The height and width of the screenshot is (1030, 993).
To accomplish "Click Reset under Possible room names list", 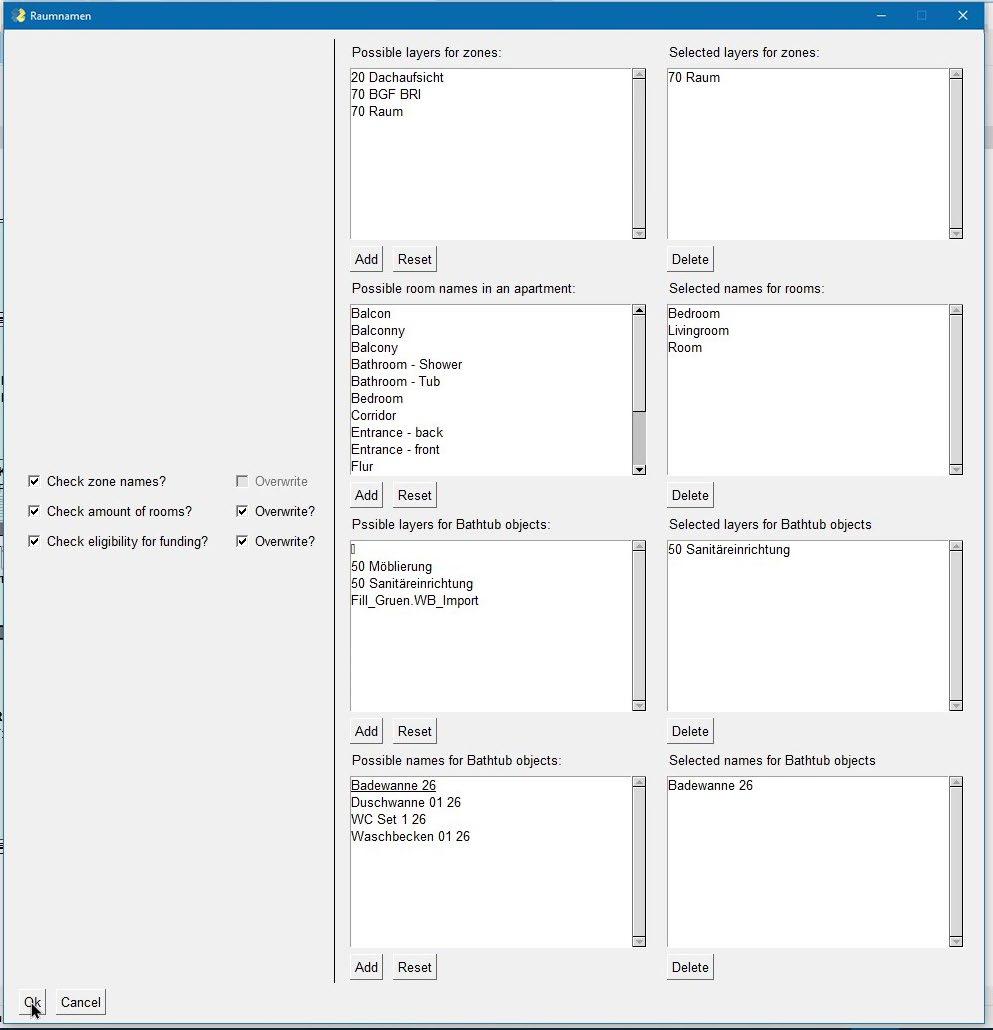I will 414,495.
